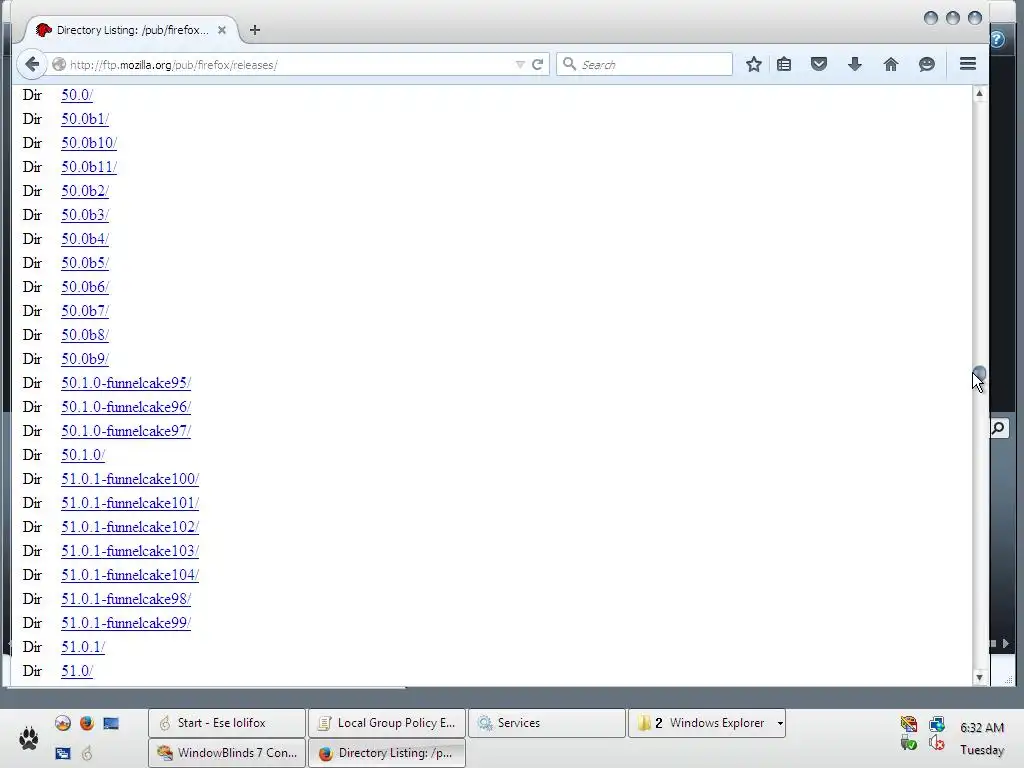Image resolution: width=1024 pixels, height=768 pixels.
Task: Reload the page with the refresh icon
Action: coord(537,64)
